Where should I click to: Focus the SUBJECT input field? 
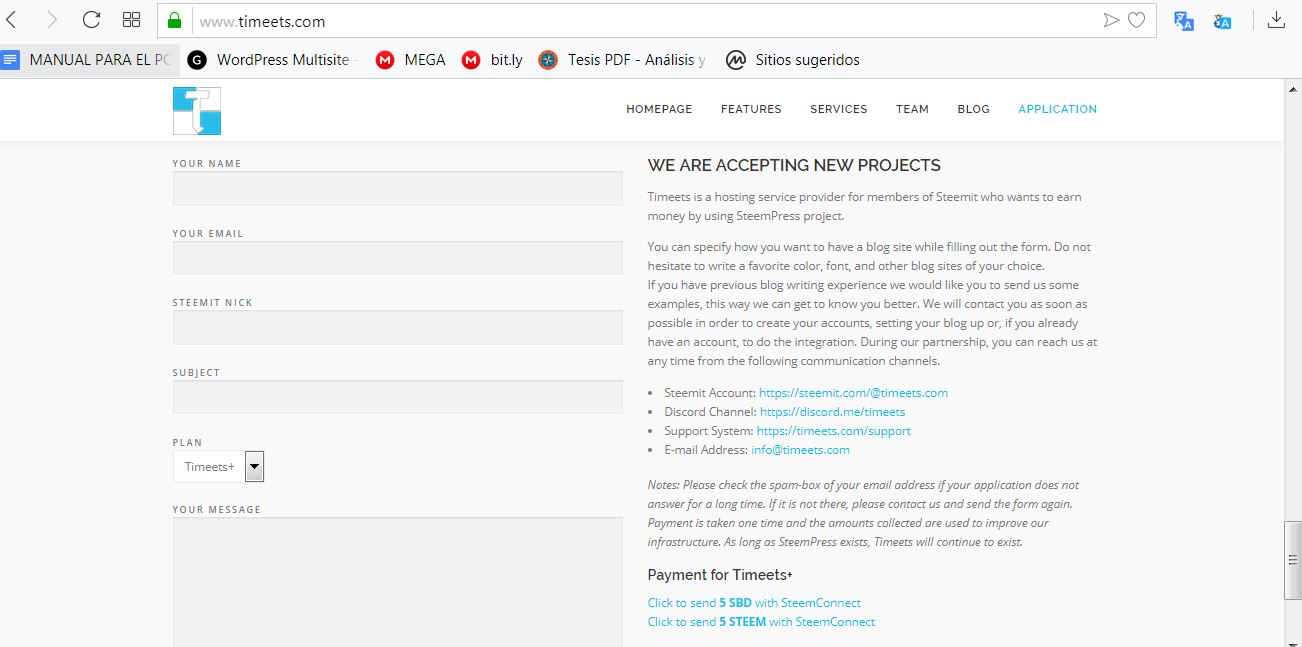pos(398,397)
